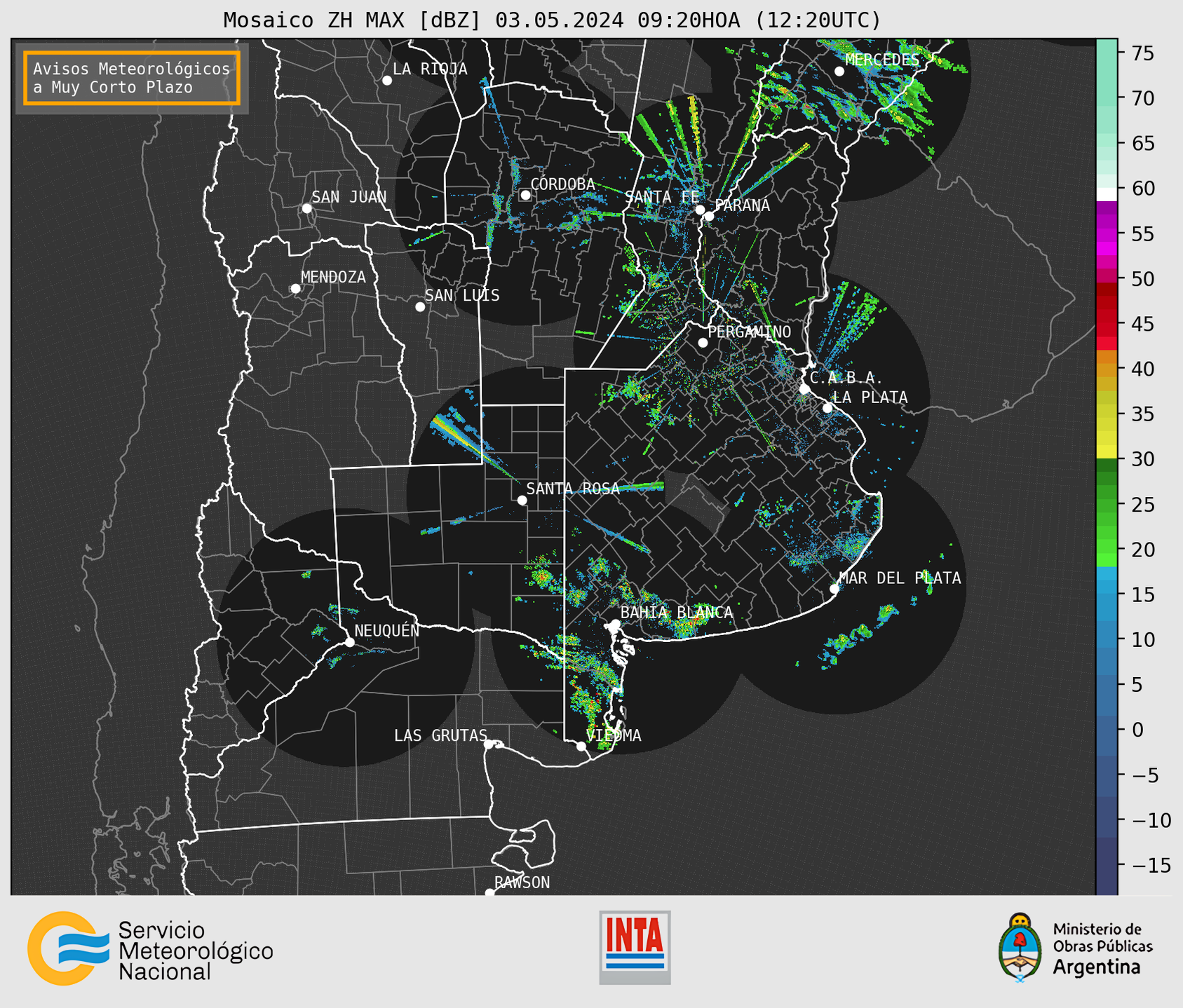Click the orange 40 dBZ band on colorbar
The width and height of the screenshot is (1183, 1008).
click(x=1107, y=369)
